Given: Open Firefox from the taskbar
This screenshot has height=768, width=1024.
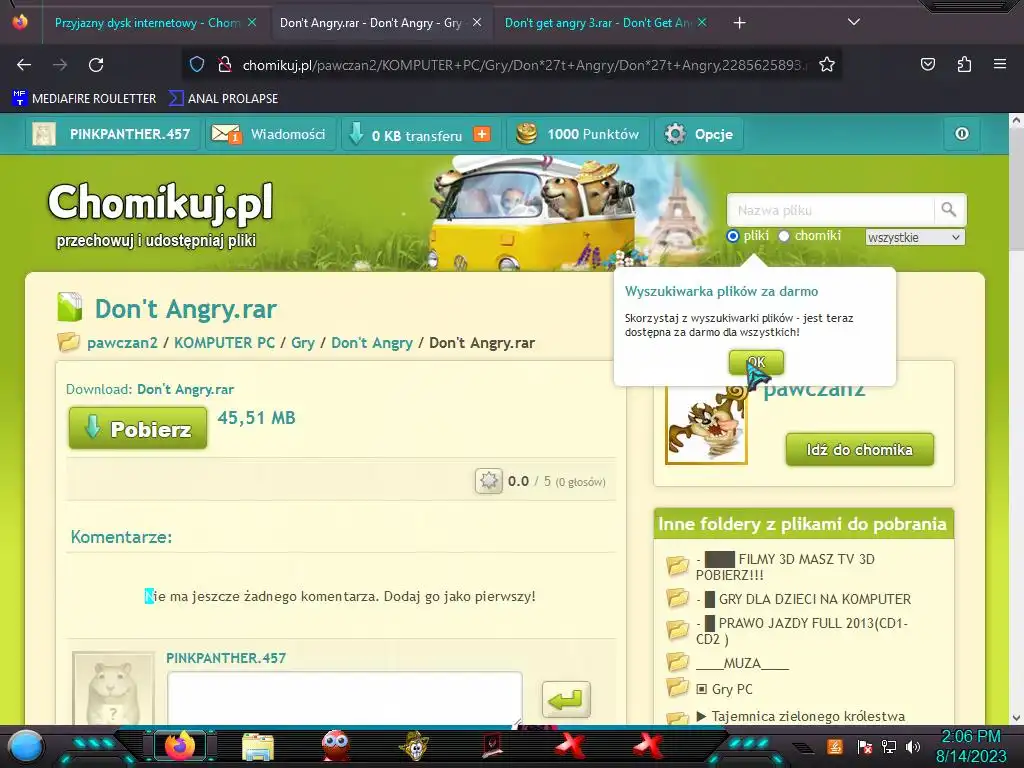Looking at the screenshot, I should pos(180,746).
